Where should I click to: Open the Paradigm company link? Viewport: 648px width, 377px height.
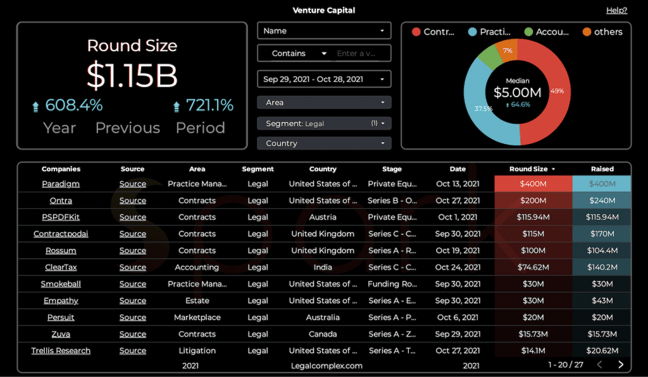(x=61, y=184)
